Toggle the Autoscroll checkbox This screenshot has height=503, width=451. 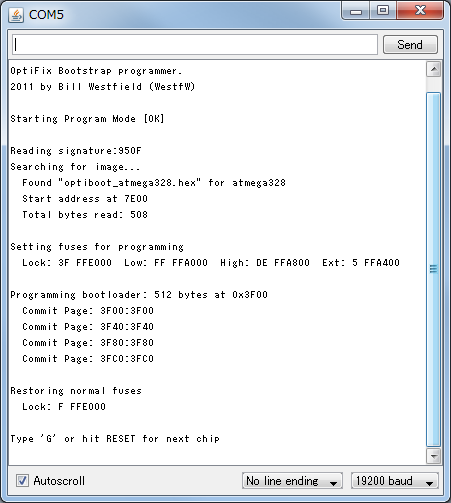tap(22, 481)
